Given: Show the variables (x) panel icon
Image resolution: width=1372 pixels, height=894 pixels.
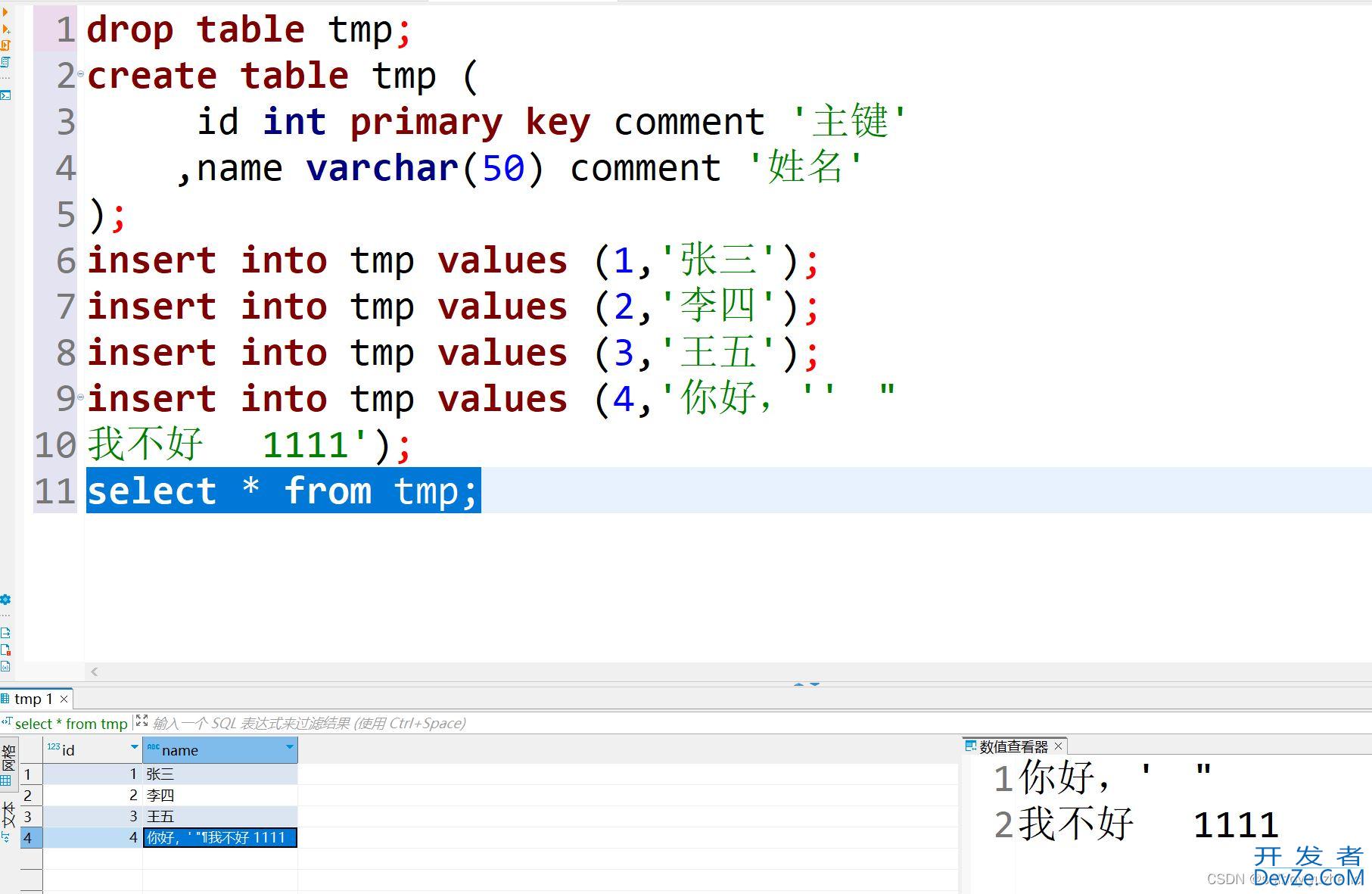Looking at the screenshot, I should (5, 666).
